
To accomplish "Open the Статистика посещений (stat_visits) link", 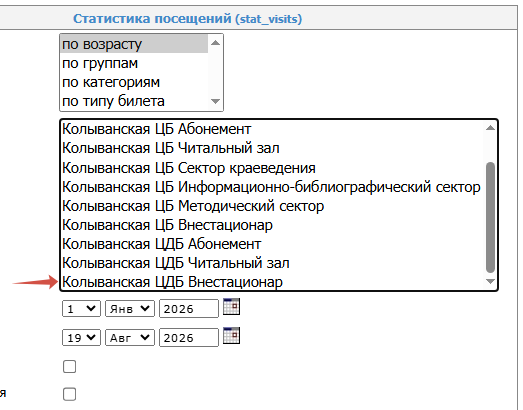I will point(187,19).
